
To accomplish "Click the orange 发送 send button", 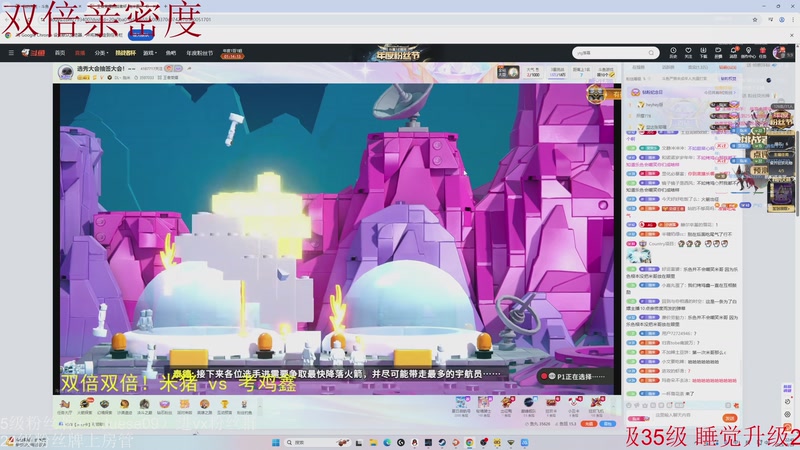I will [x=730, y=417].
